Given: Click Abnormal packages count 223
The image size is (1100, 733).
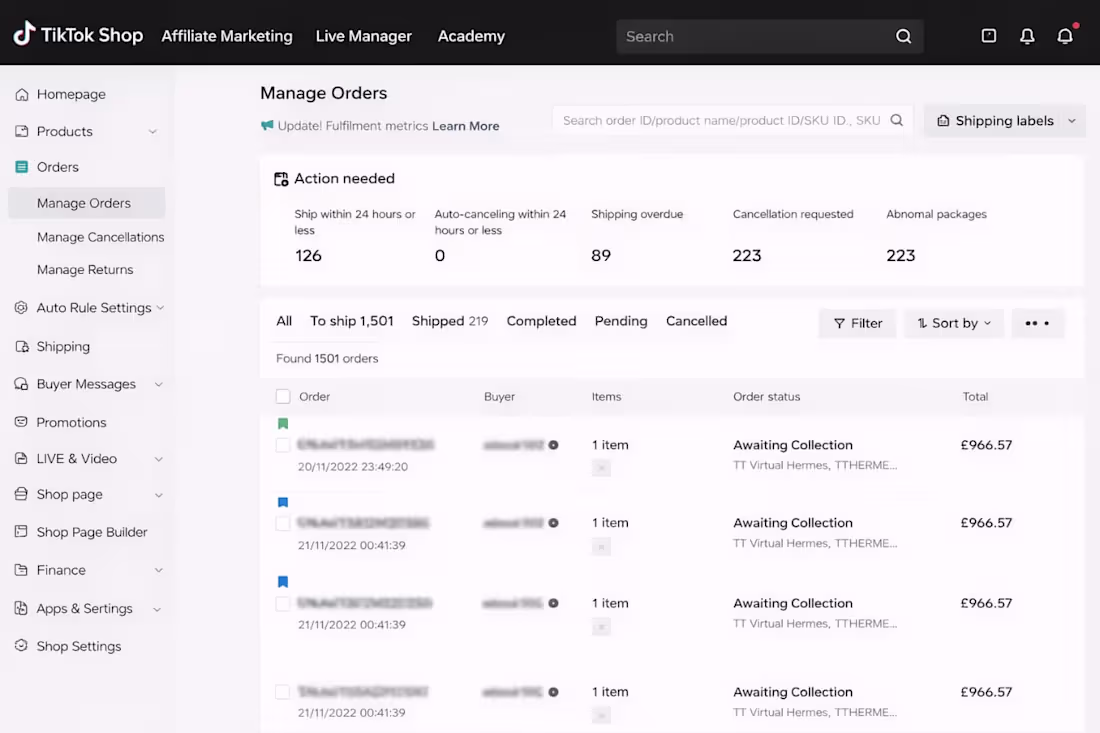Looking at the screenshot, I should pyautogui.click(x=900, y=255).
